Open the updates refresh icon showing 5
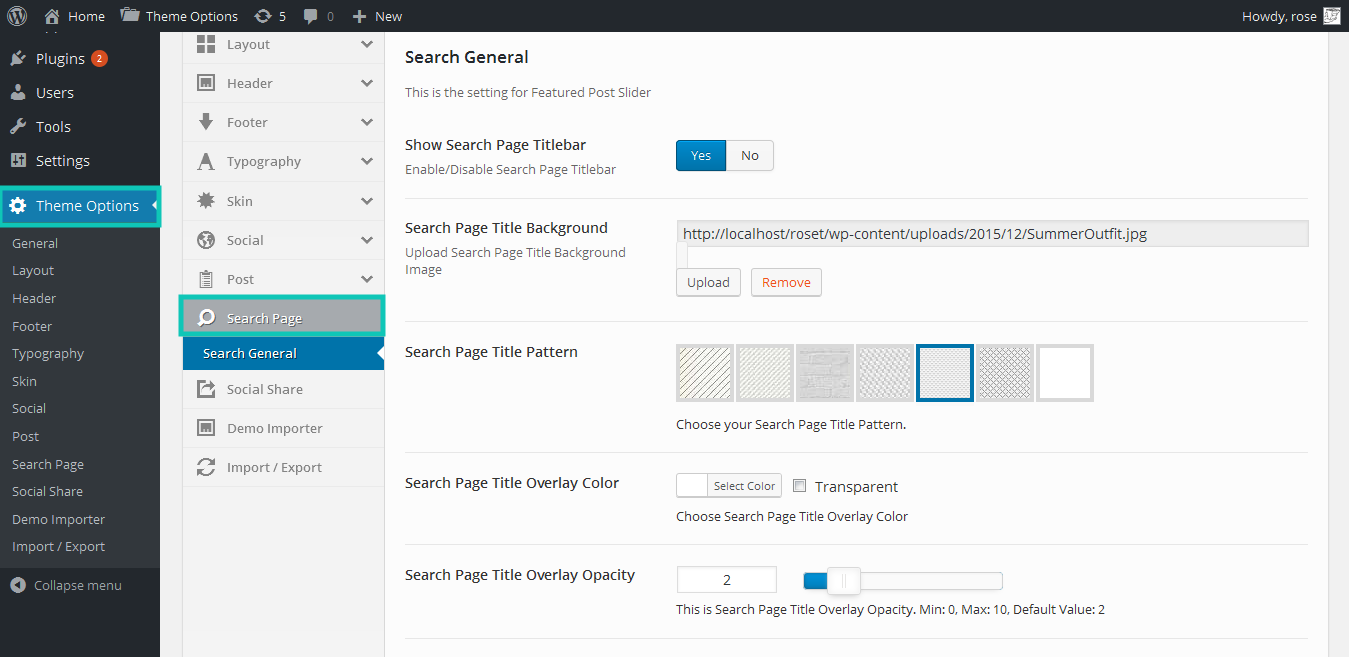The height and width of the screenshot is (657, 1349). (263, 16)
